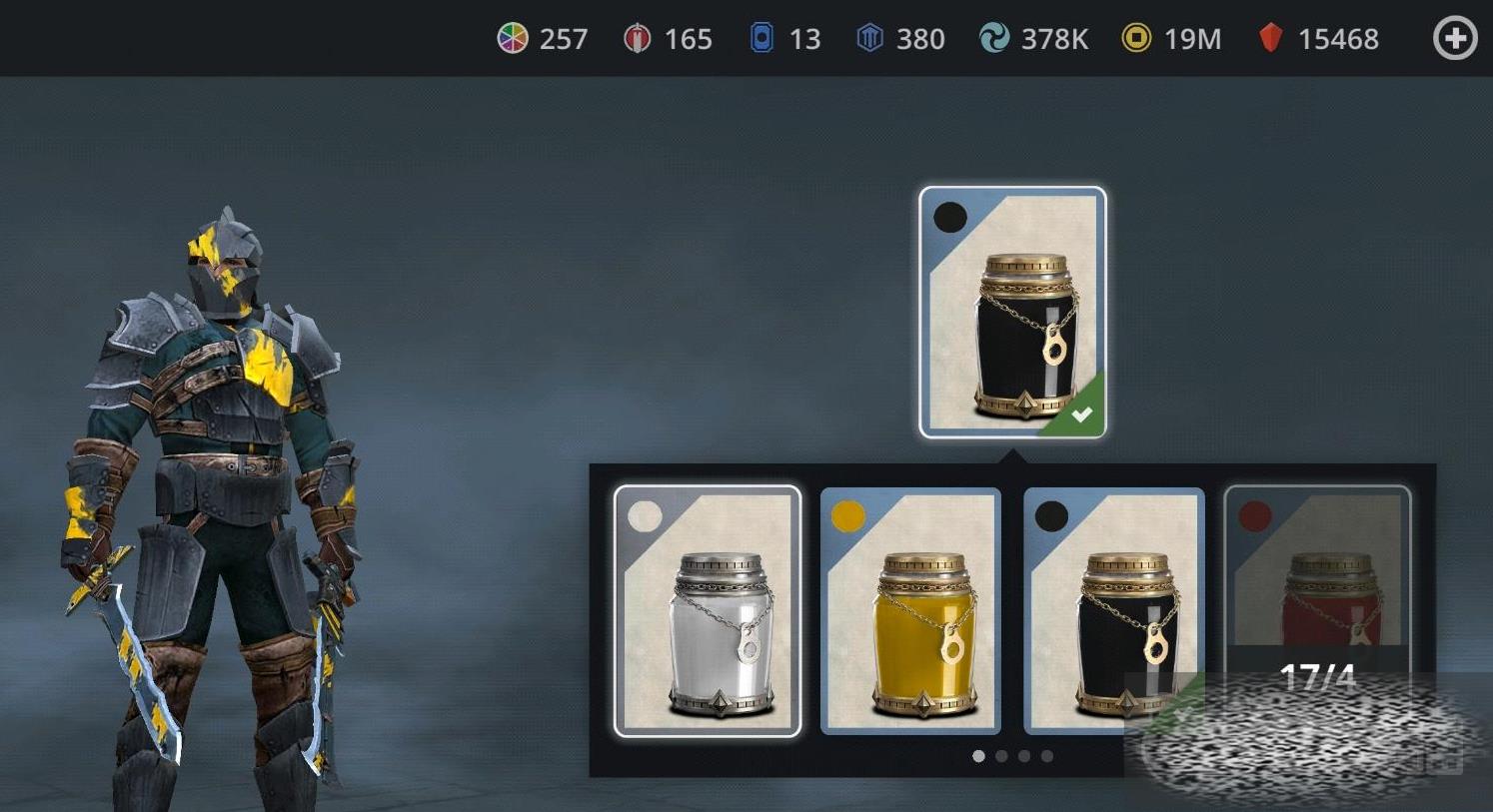Select the blue card currency icon
This screenshot has width=1493, height=812.
click(761, 39)
